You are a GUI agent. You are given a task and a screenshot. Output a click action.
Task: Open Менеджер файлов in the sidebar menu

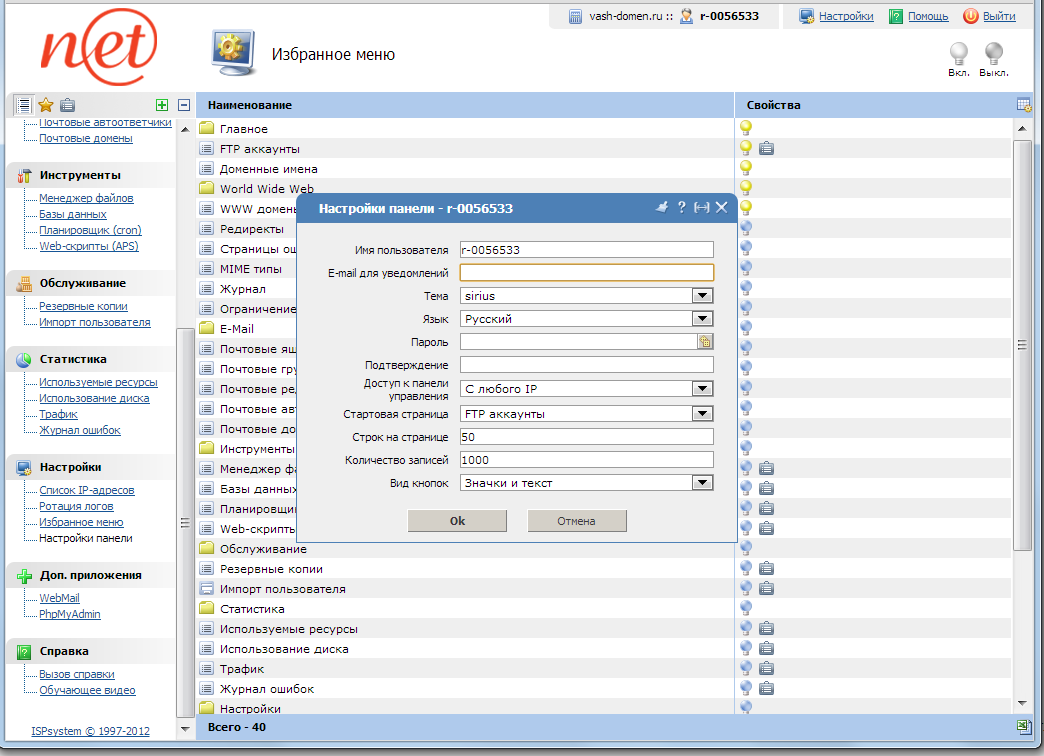click(86, 198)
